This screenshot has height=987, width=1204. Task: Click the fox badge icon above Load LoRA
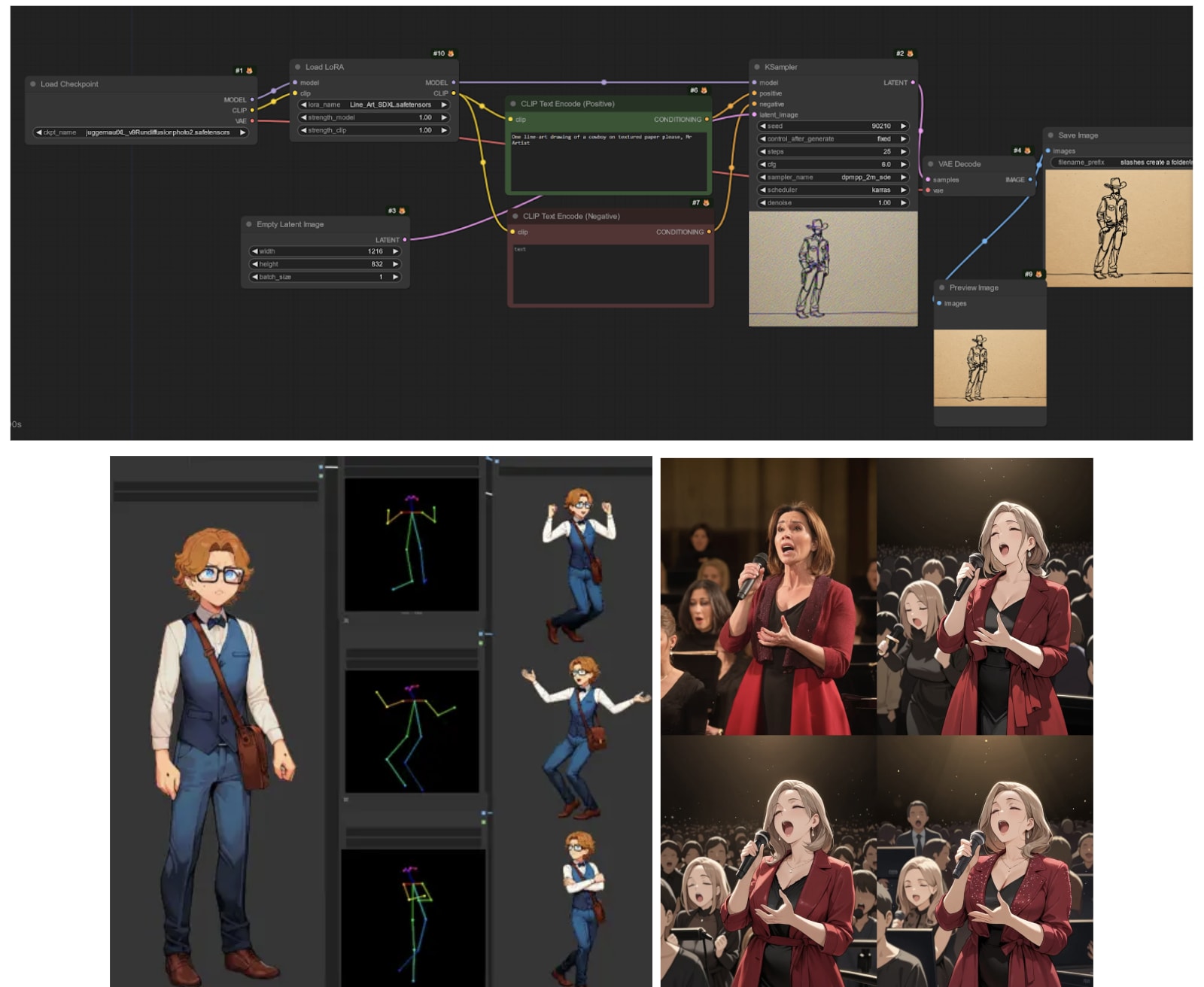(451, 53)
